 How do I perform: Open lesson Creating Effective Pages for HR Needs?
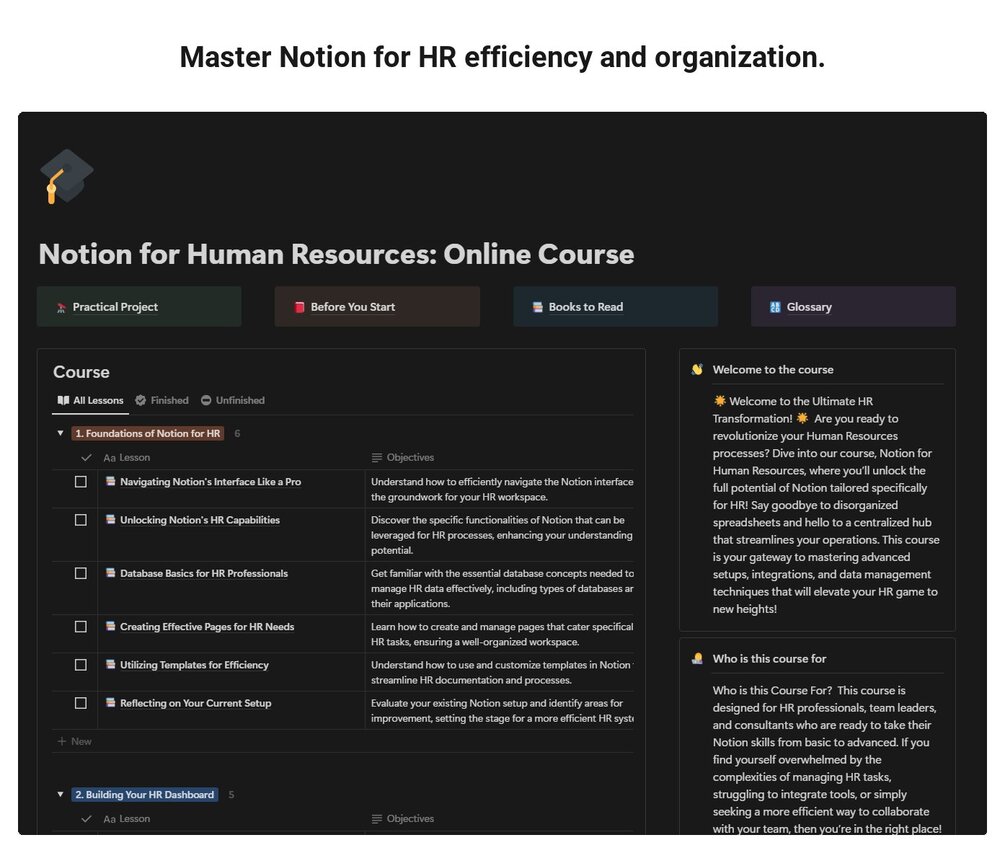pos(207,627)
